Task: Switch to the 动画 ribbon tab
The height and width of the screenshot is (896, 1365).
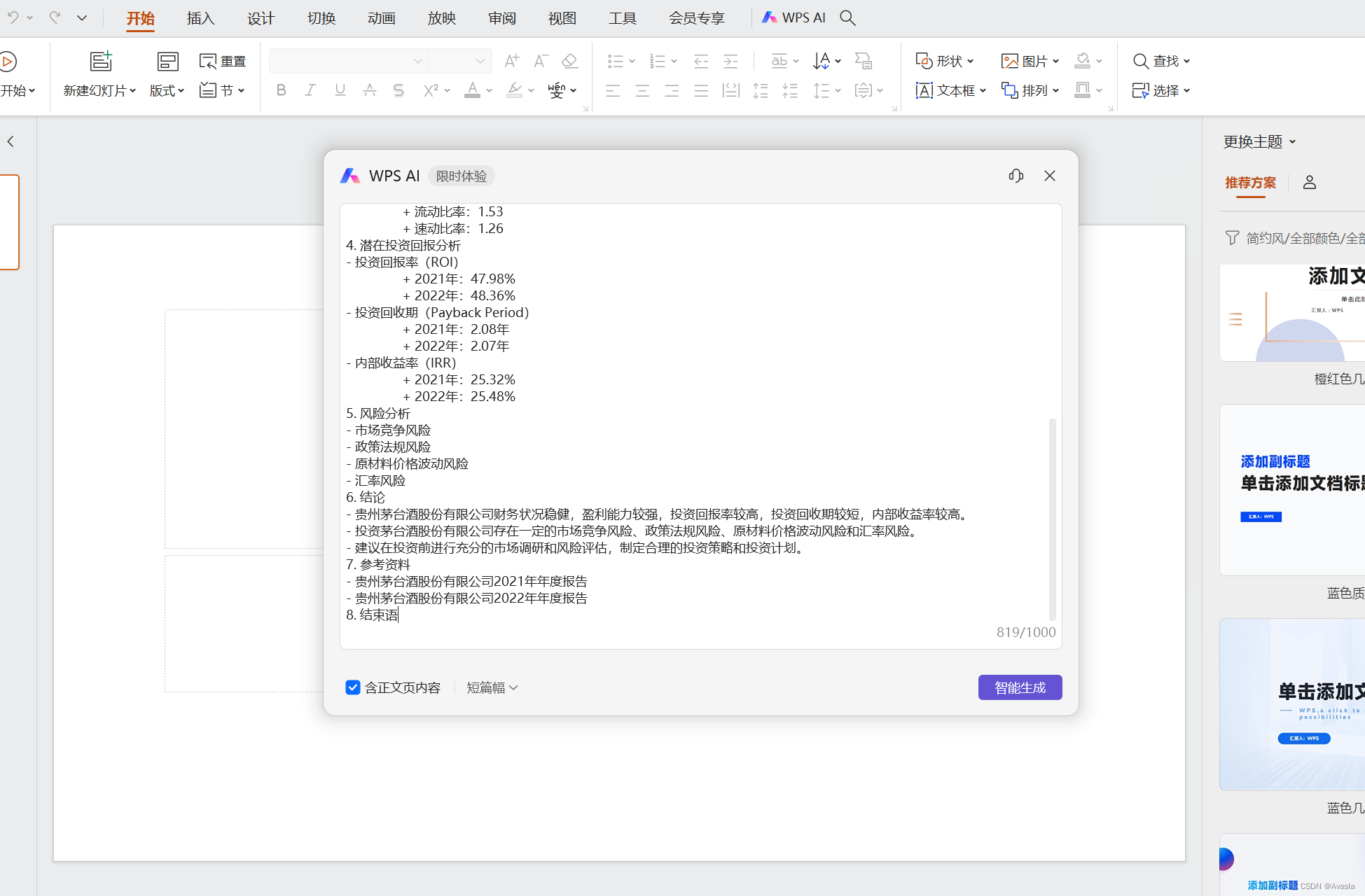Action: [382, 18]
